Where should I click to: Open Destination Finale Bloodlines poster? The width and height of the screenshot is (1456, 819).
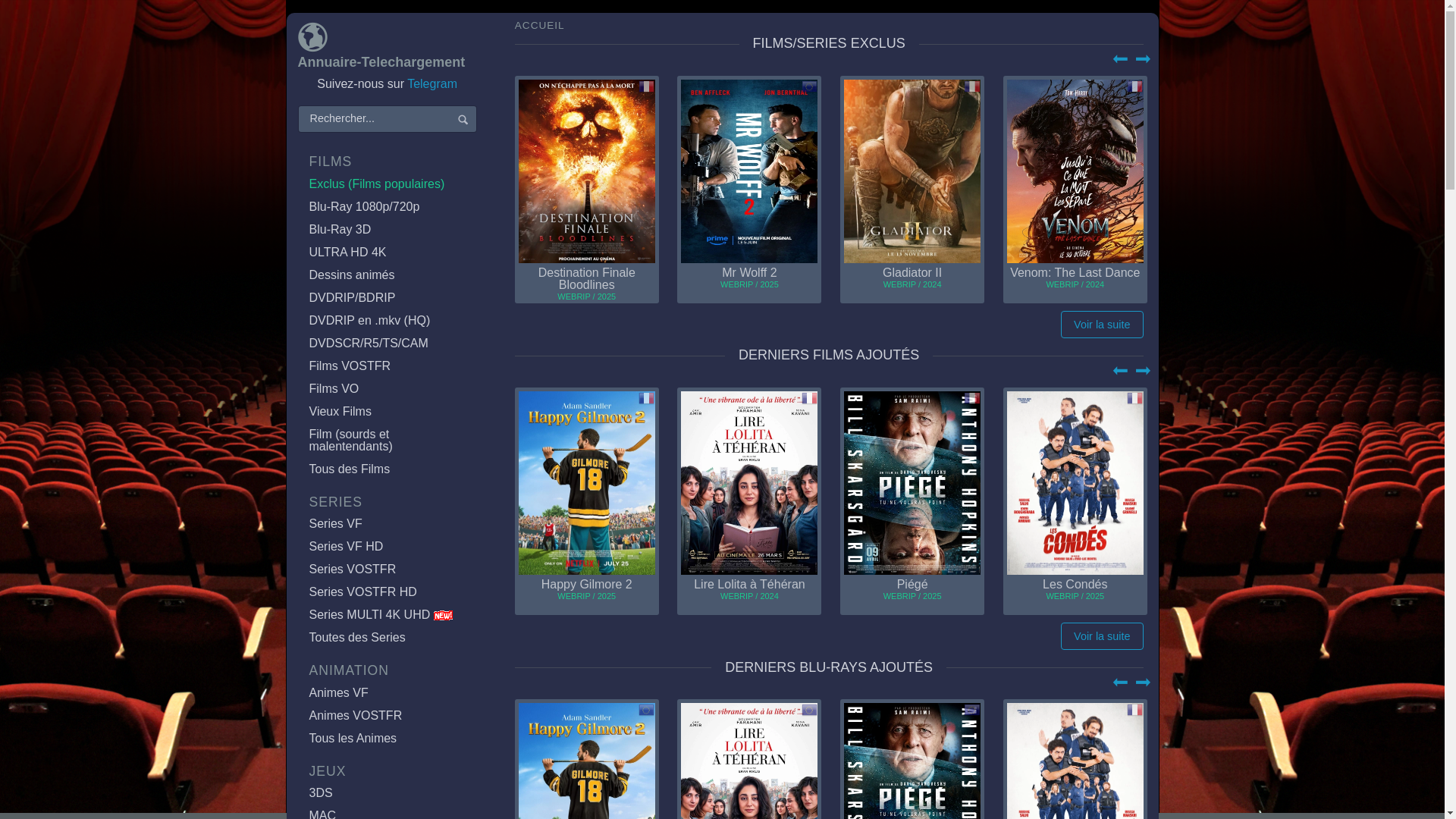tap(587, 171)
